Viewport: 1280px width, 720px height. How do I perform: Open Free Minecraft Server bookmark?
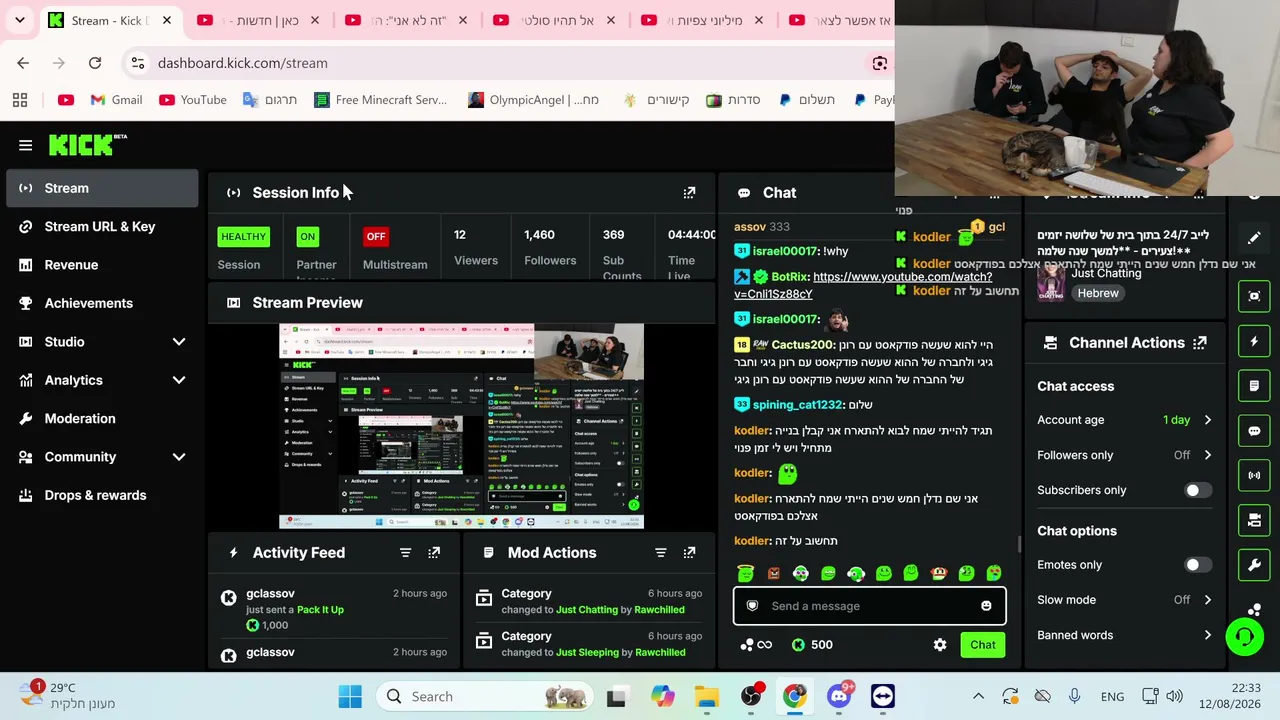point(380,100)
